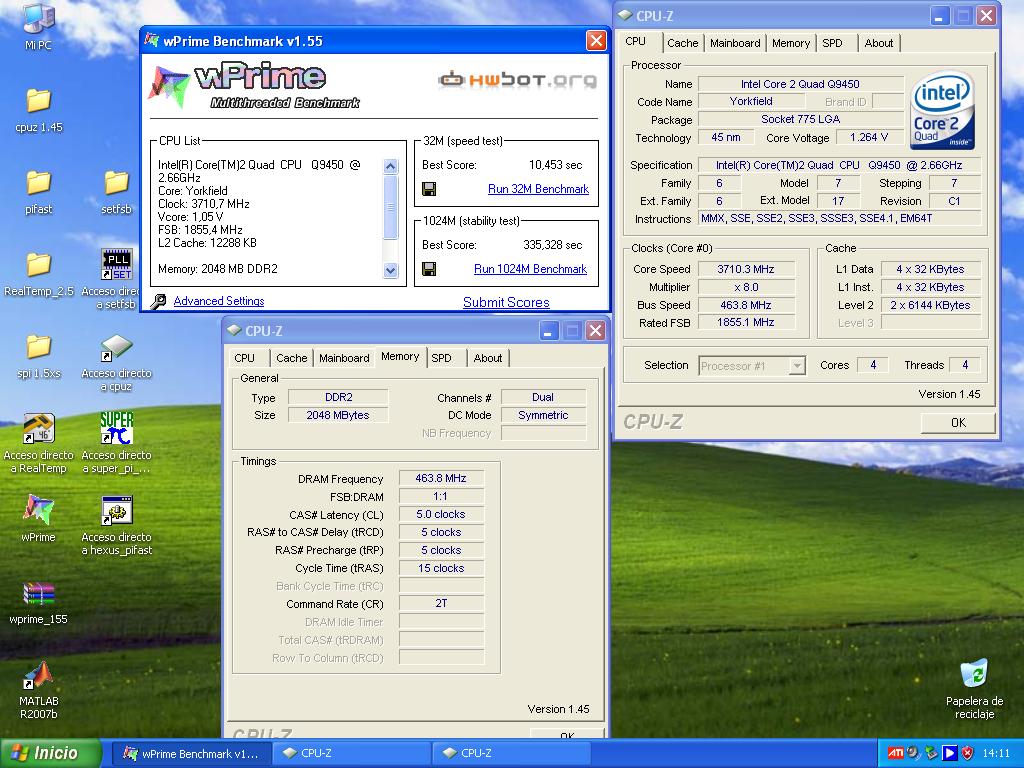This screenshot has width=1024, height=768.
Task: Click the Command Rate 2T value
Action: tap(441, 604)
